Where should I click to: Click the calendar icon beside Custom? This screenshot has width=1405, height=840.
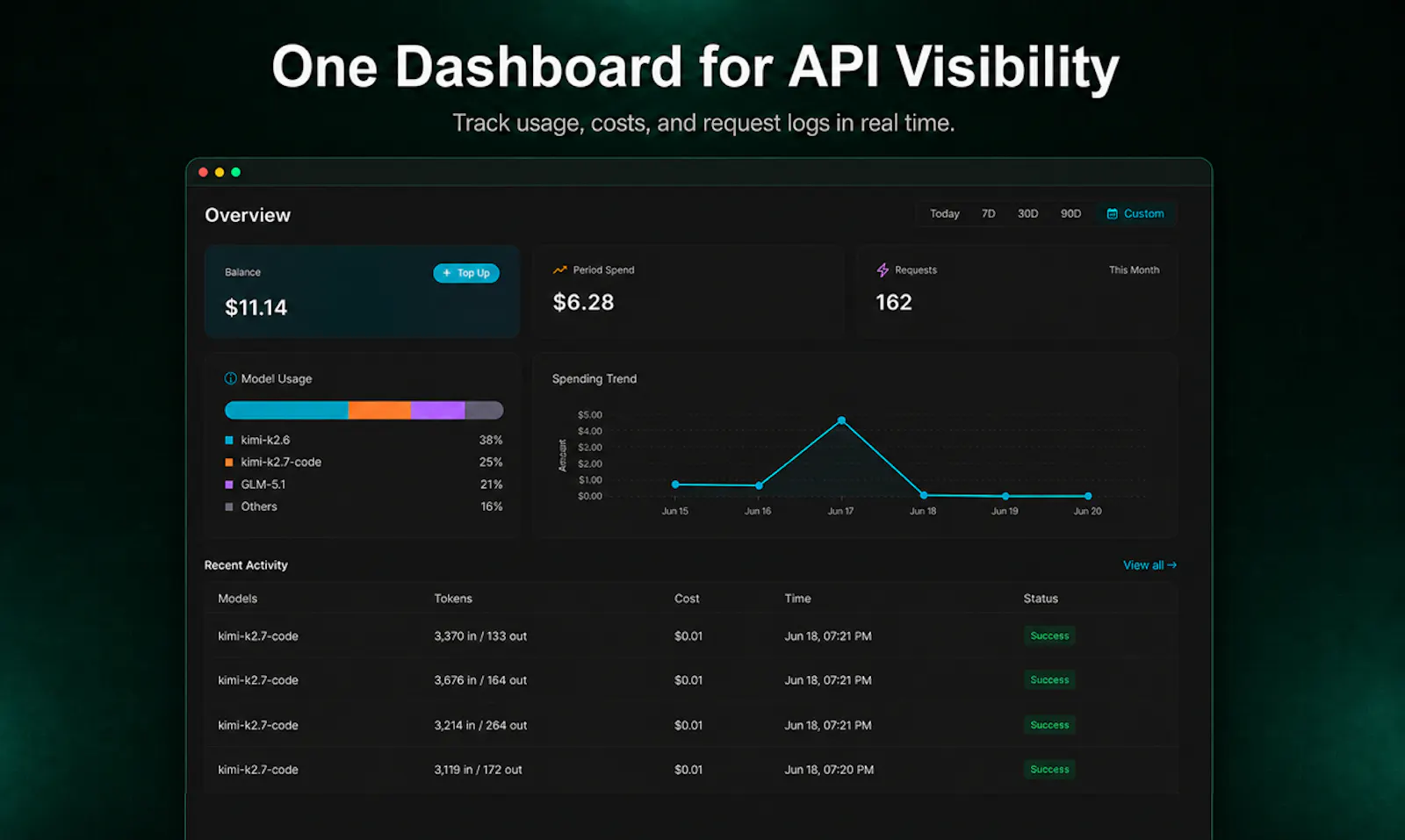[x=1112, y=213]
